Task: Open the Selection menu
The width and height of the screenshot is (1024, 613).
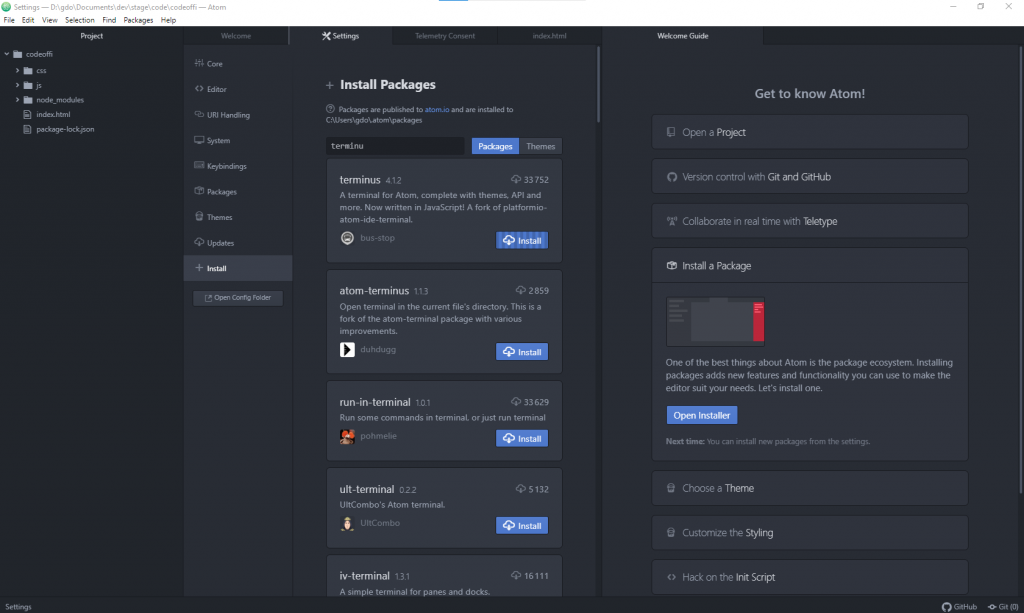Action: [80, 20]
